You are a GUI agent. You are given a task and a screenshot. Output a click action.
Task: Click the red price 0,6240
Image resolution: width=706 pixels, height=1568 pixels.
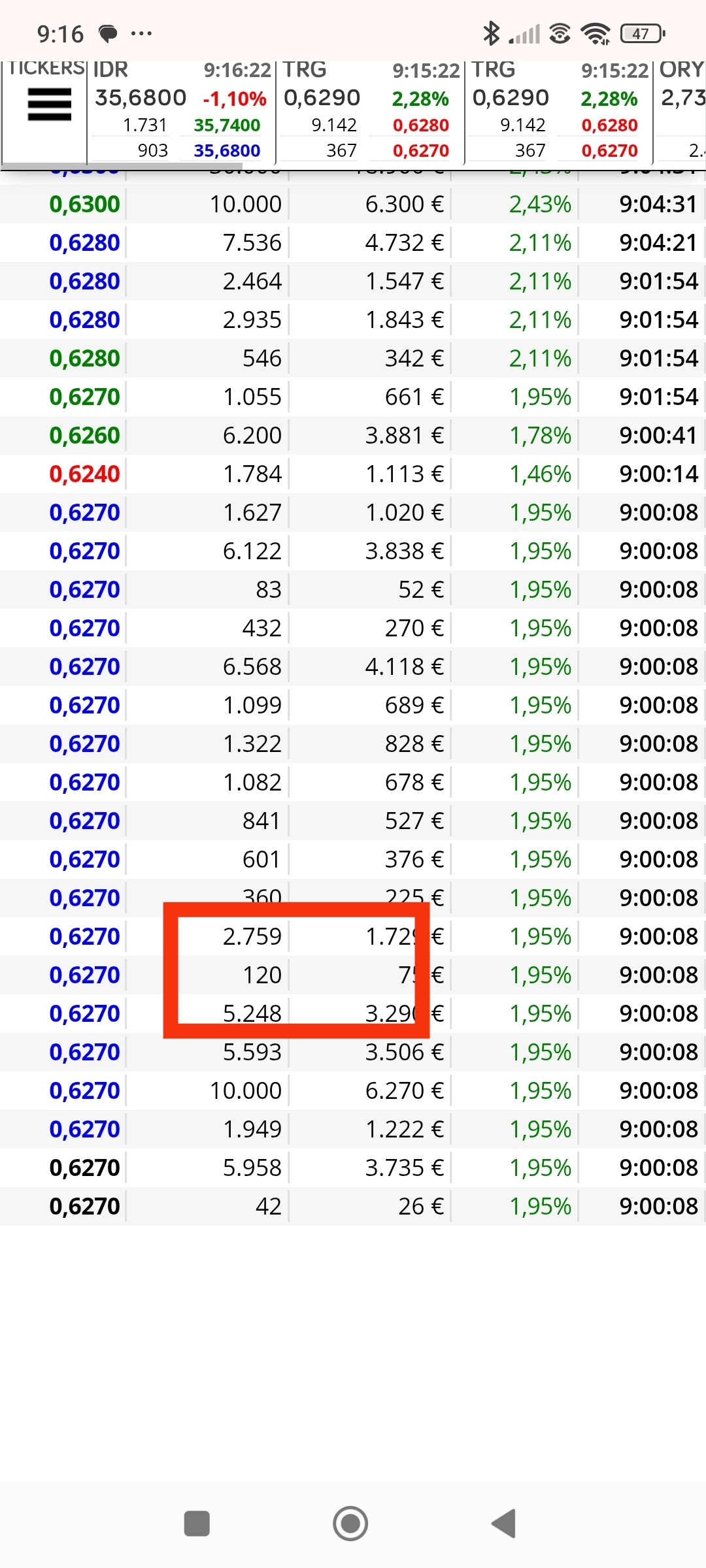point(85,474)
